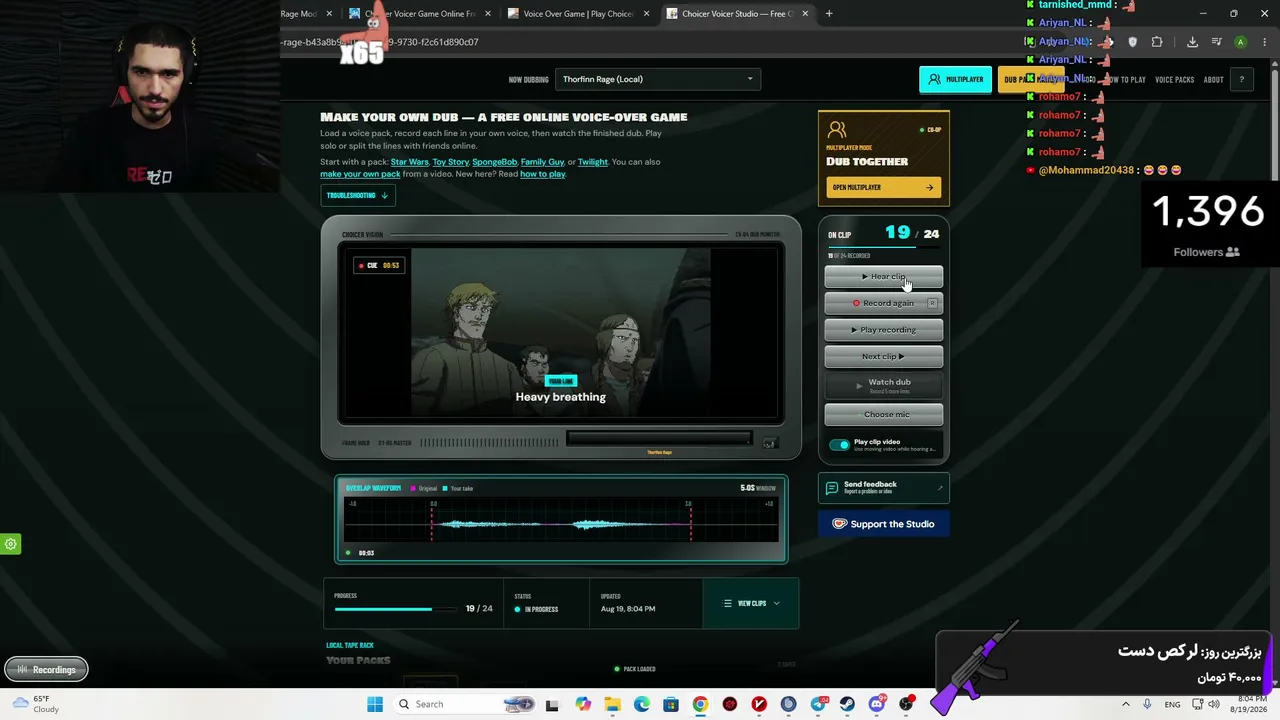Click the taskbar Search box
The height and width of the screenshot is (720, 1280).
pos(466,704)
